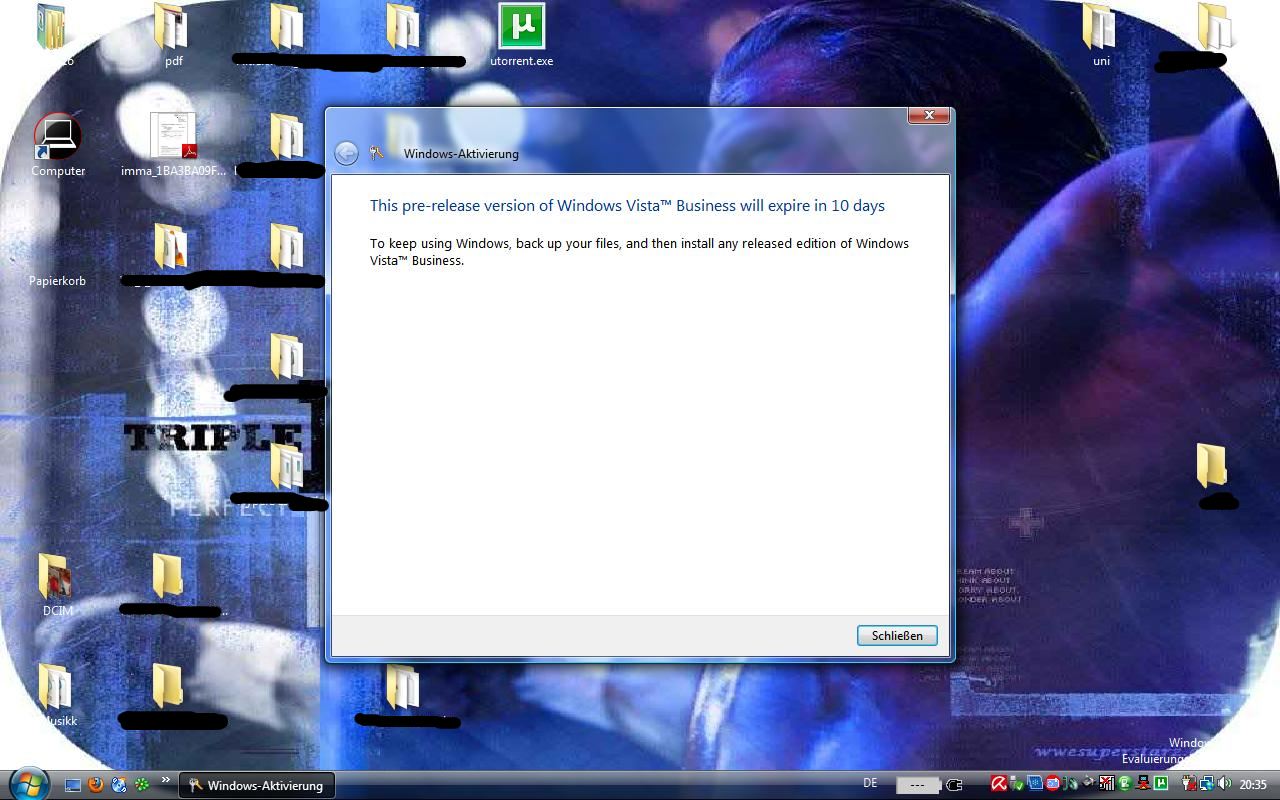Click the red disconnected signal bars tray icon
The height and width of the screenshot is (800, 1280).
click(1107, 784)
